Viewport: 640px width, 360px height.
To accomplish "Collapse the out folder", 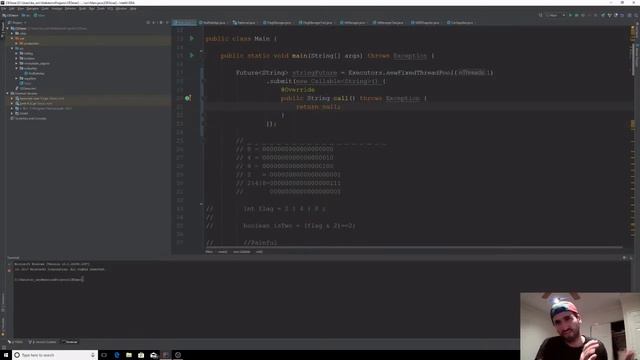I will pos(12,38).
